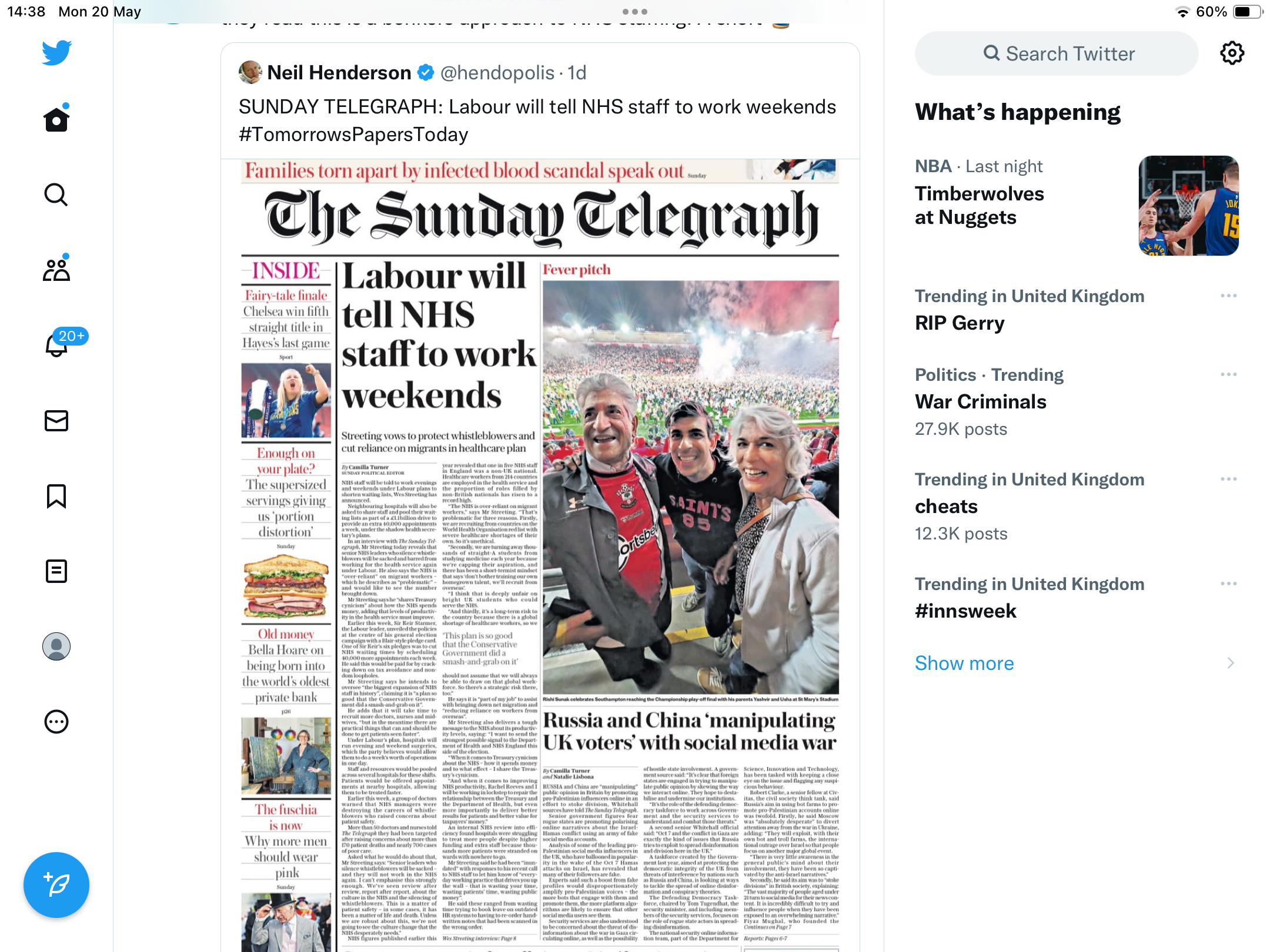Open the Messages envelope icon
The width and height of the screenshot is (1270, 952).
pyautogui.click(x=56, y=421)
